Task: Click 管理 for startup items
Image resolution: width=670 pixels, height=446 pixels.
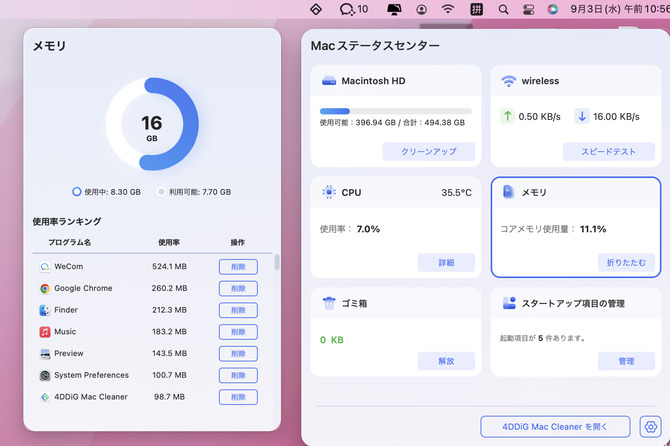Action: pyautogui.click(x=626, y=361)
